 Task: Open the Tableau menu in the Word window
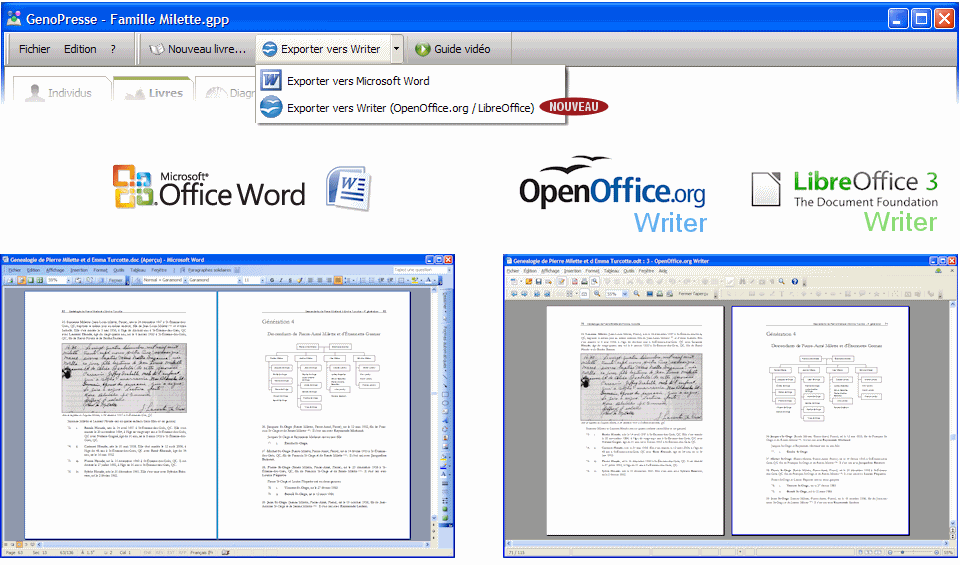click(x=138, y=270)
